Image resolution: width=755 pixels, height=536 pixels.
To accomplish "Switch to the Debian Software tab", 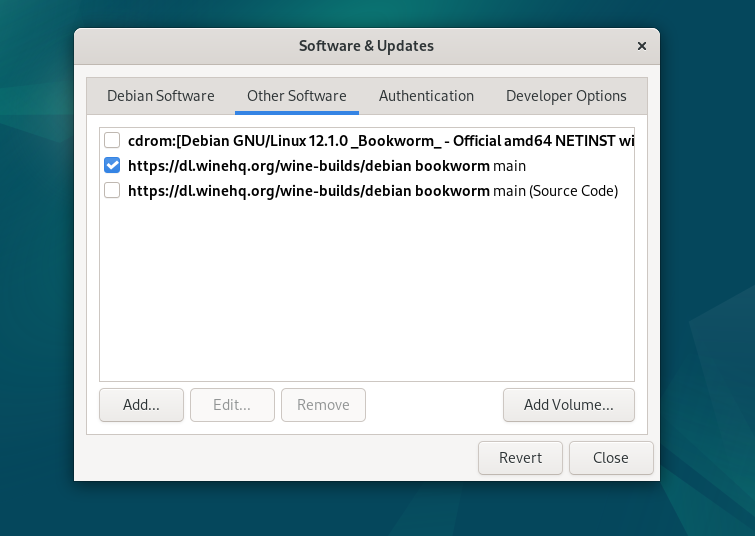I will [x=160, y=96].
